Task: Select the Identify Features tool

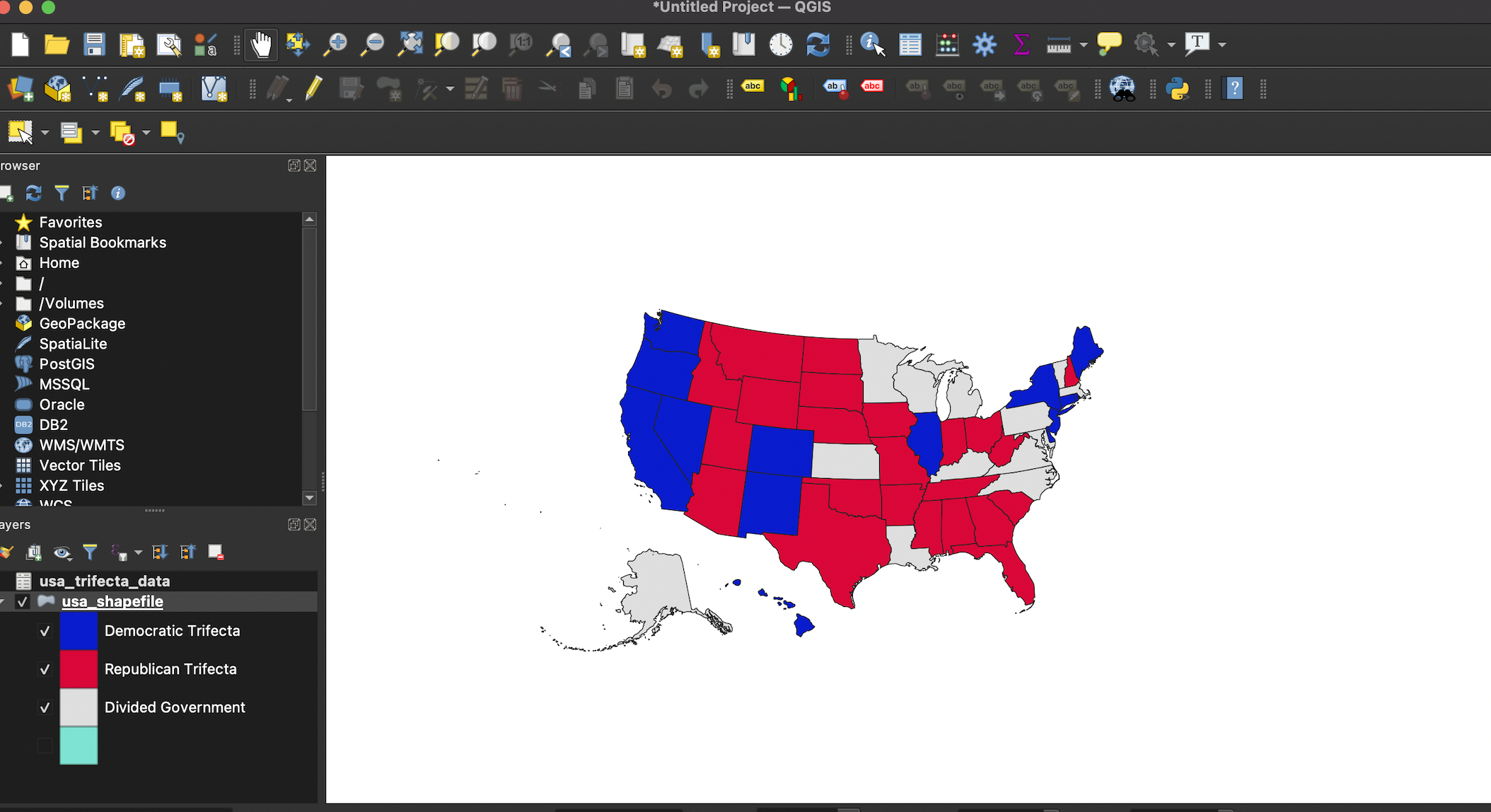Action: pyautogui.click(x=871, y=44)
